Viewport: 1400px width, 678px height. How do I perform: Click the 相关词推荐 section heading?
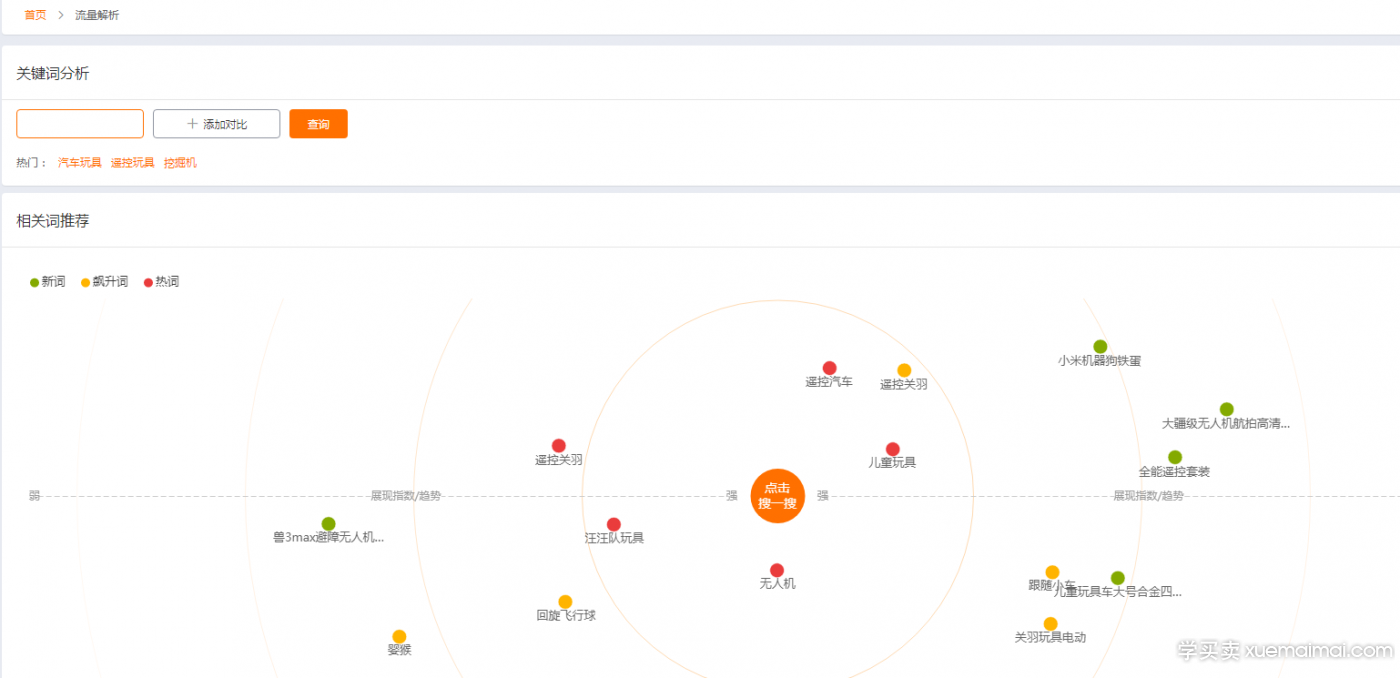coord(53,221)
